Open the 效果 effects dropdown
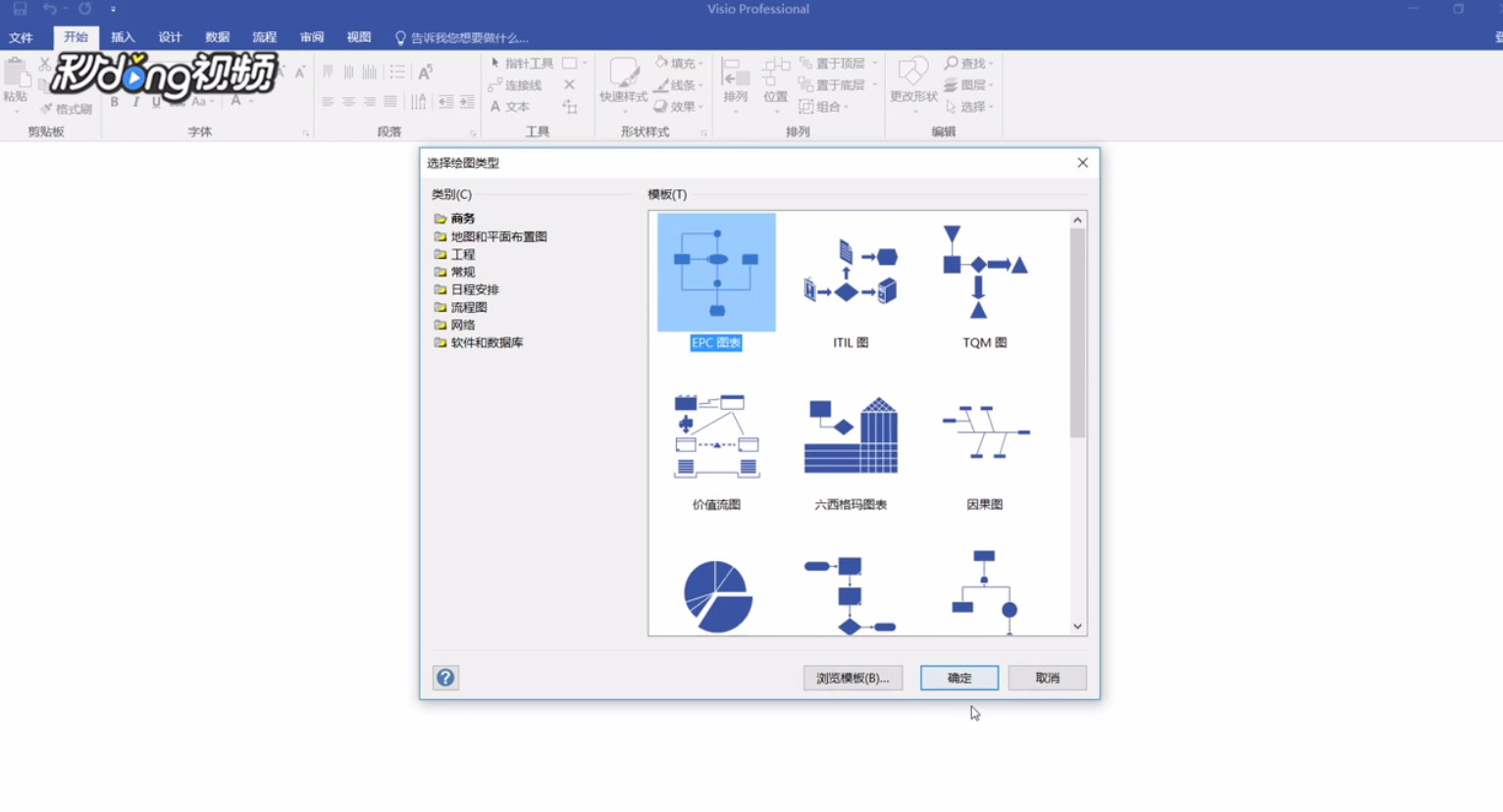The height and width of the screenshot is (812, 1503). click(x=679, y=107)
